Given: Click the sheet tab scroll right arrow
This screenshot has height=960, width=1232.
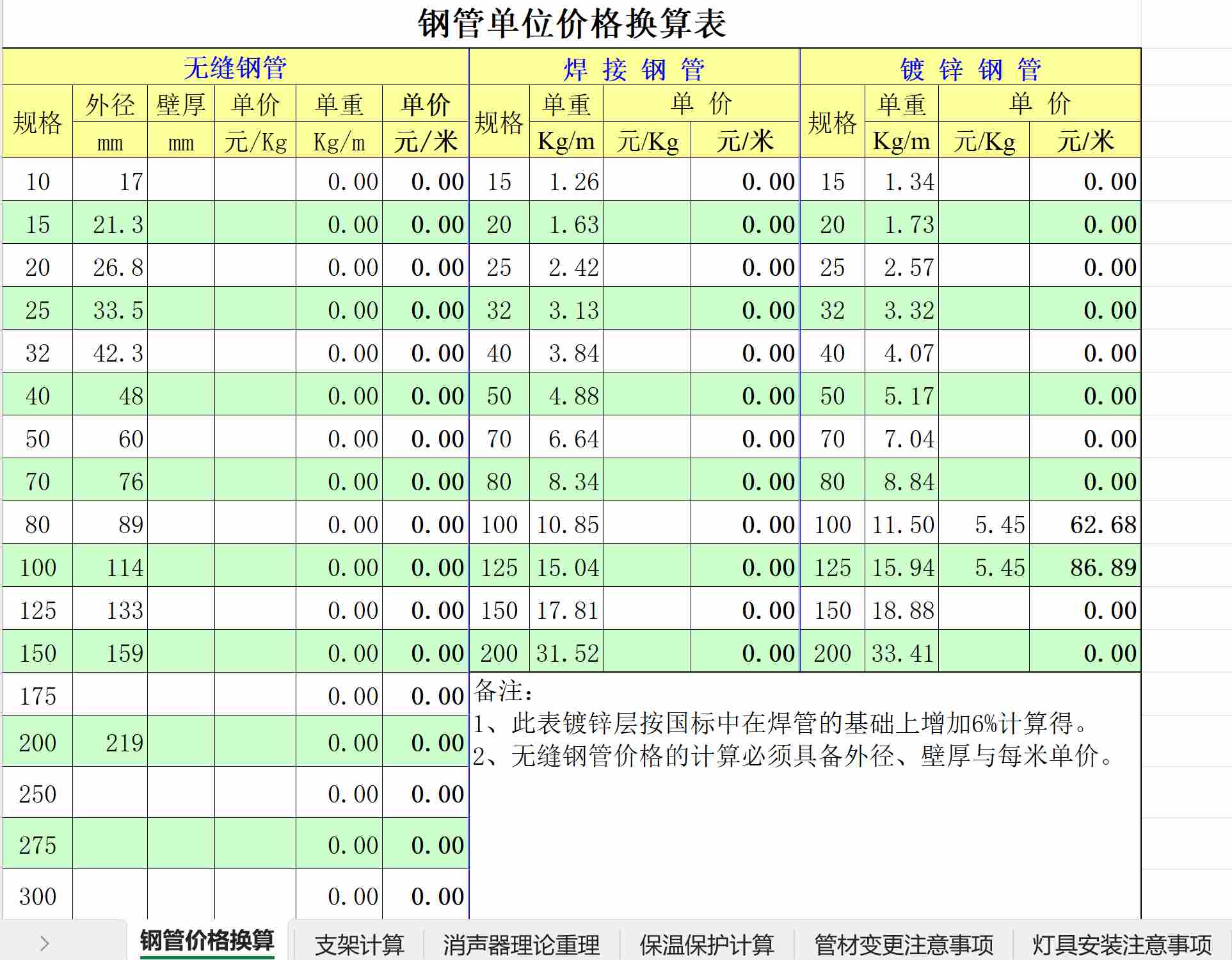Looking at the screenshot, I should [44, 943].
